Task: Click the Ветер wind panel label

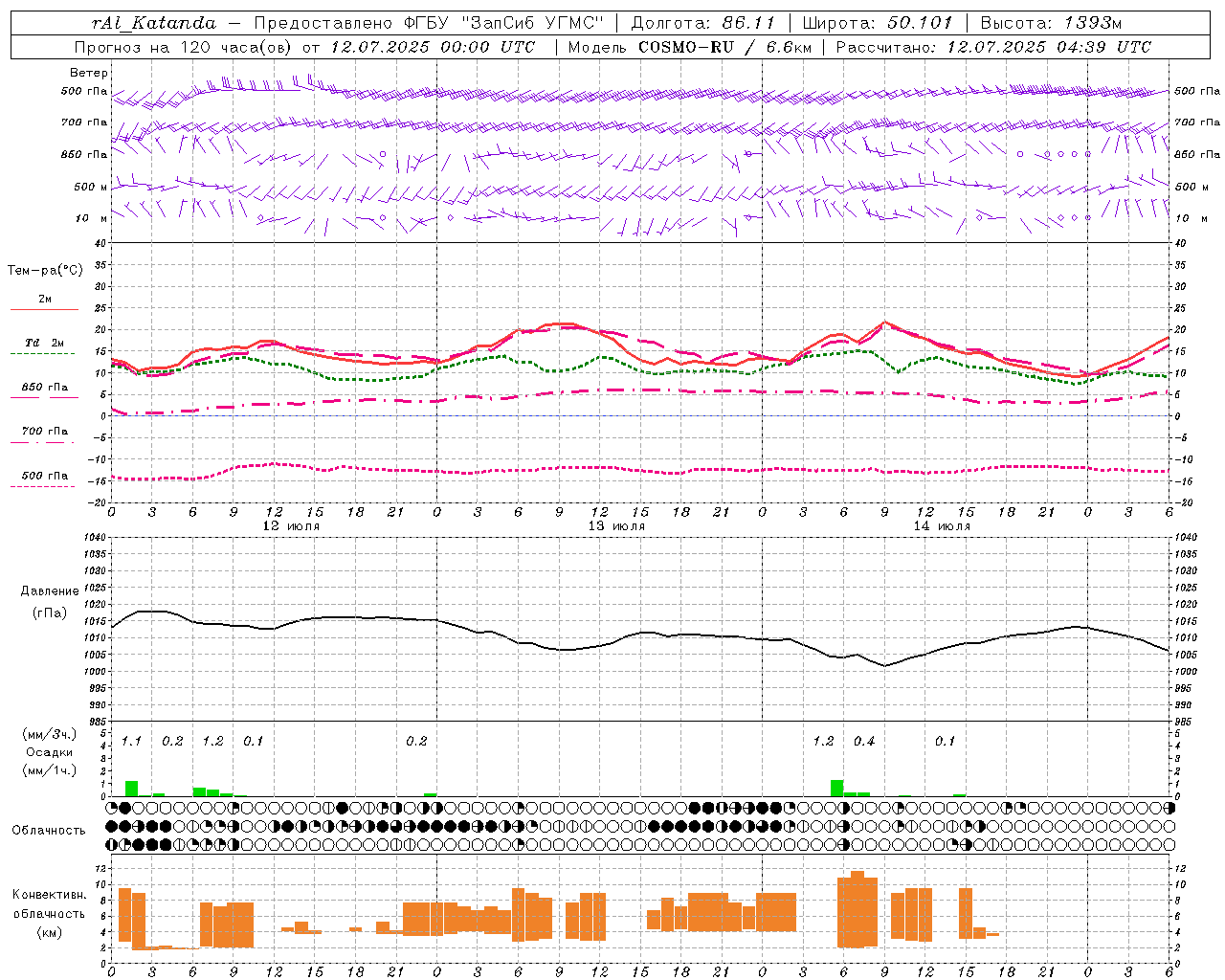Action: coord(89,73)
